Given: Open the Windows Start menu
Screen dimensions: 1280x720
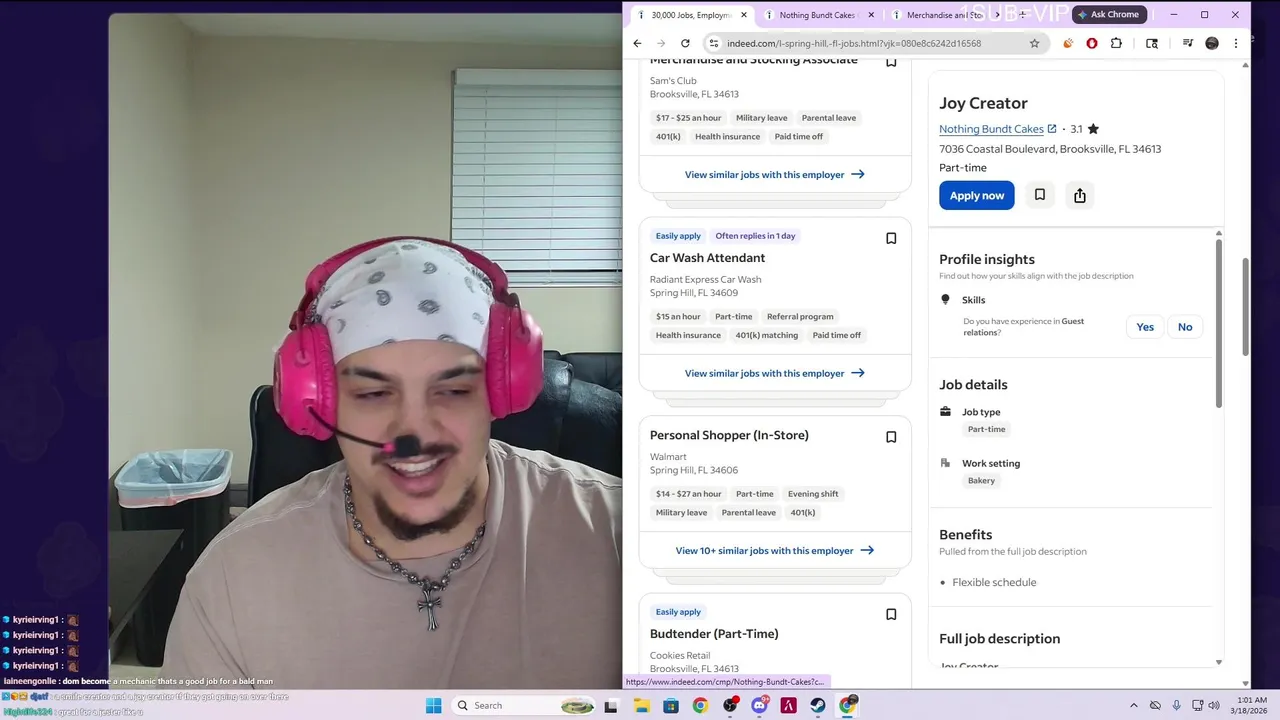Looking at the screenshot, I should [x=433, y=705].
